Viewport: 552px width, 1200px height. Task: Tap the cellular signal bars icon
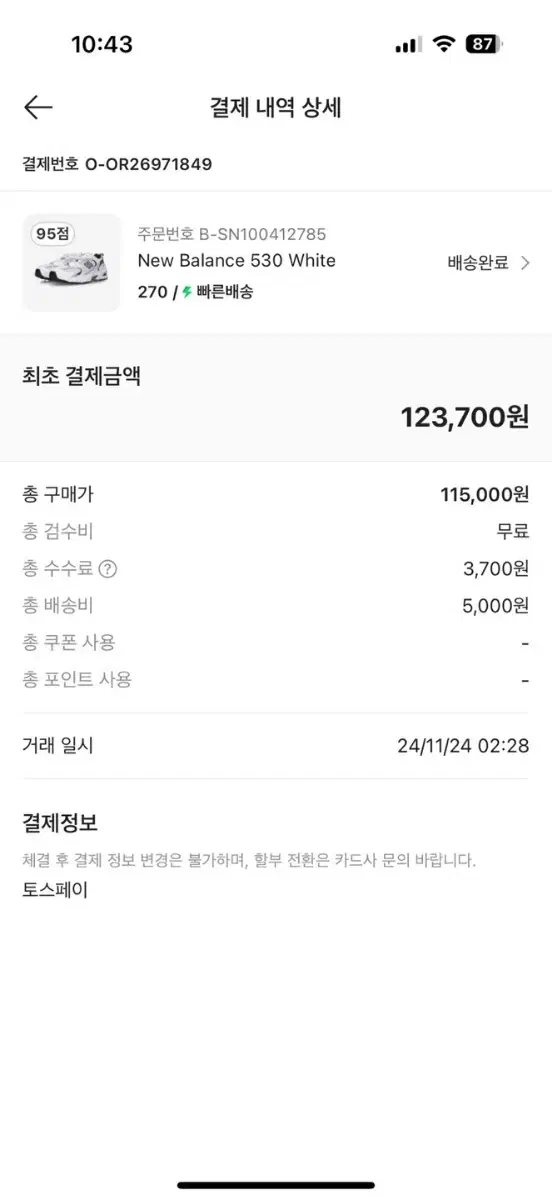[x=408, y=45]
